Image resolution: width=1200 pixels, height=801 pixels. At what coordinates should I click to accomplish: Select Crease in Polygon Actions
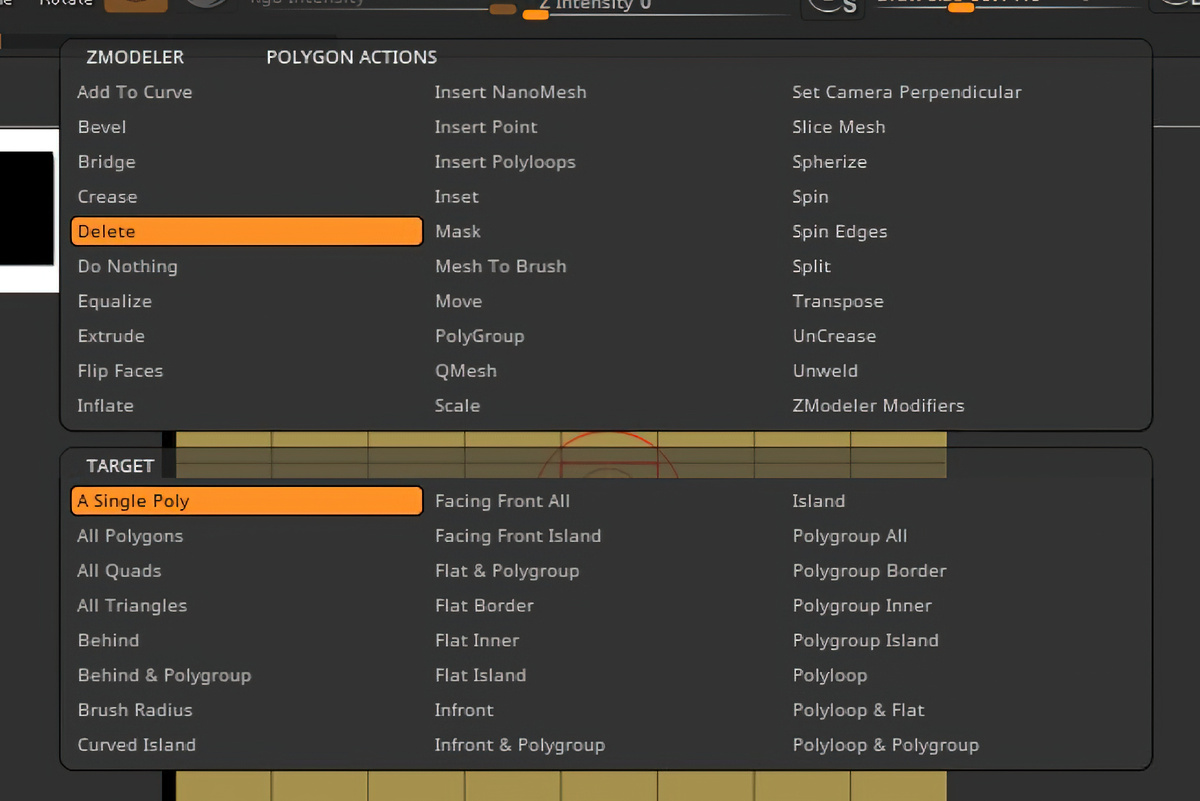tap(107, 197)
